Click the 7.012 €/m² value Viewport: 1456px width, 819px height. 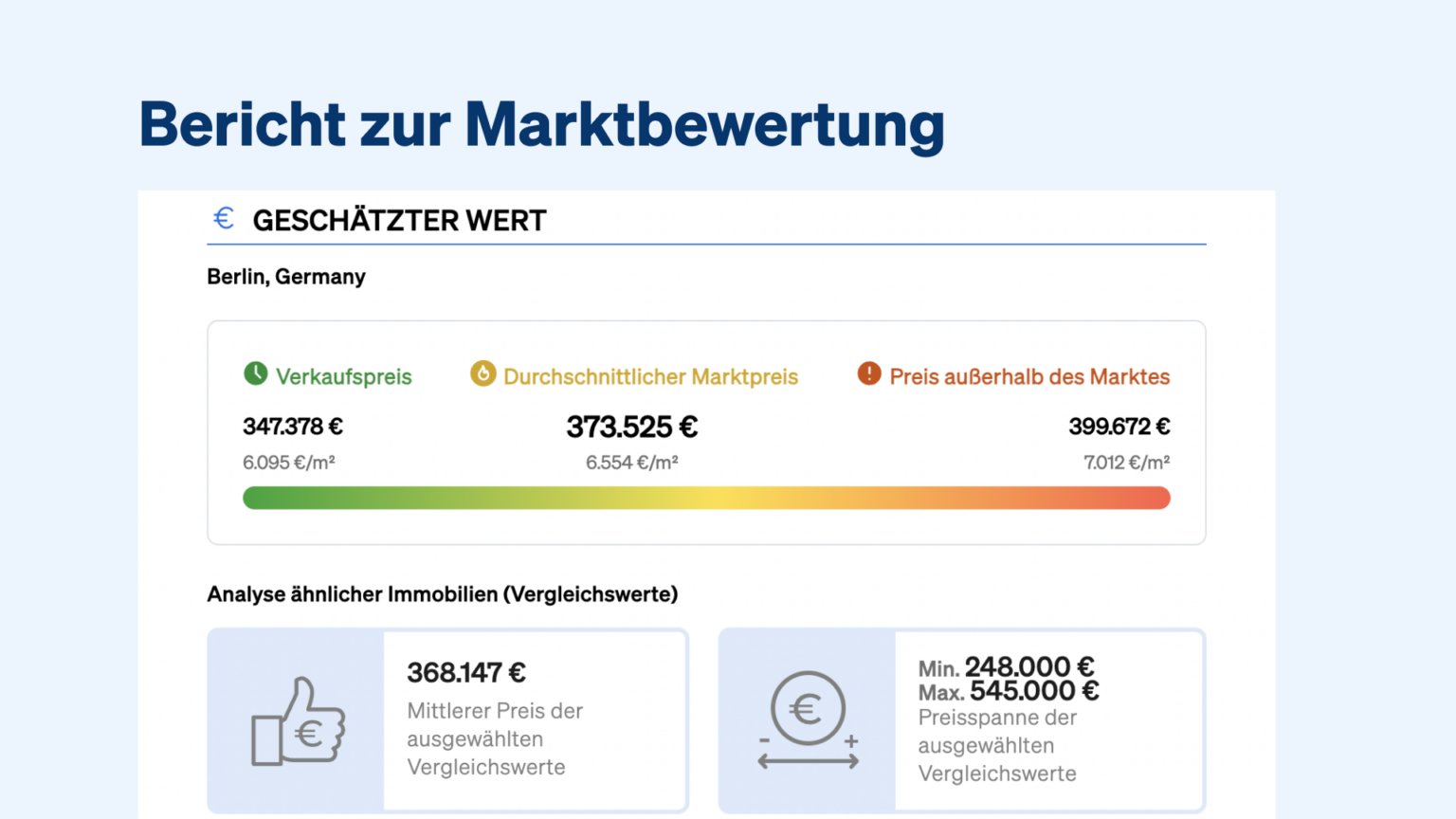click(1127, 463)
